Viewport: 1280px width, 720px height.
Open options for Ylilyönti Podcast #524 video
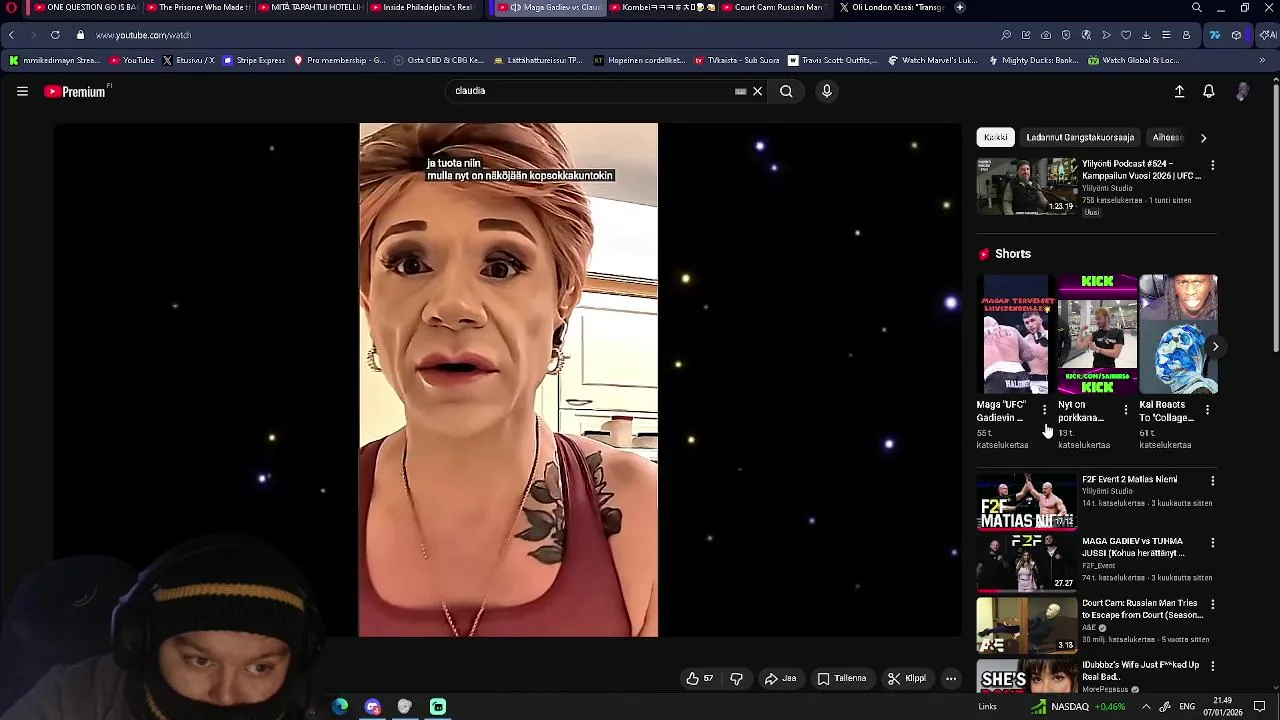pos(1212,165)
